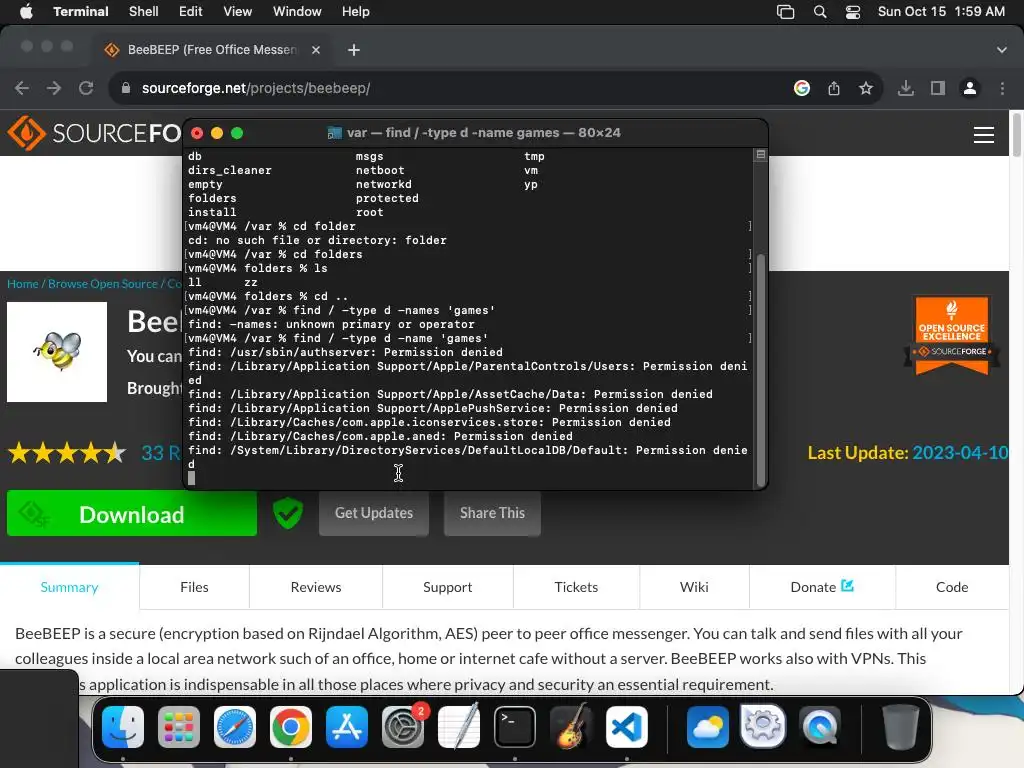Open GarageBand from the Dock
1024x768 pixels.
tap(571, 726)
